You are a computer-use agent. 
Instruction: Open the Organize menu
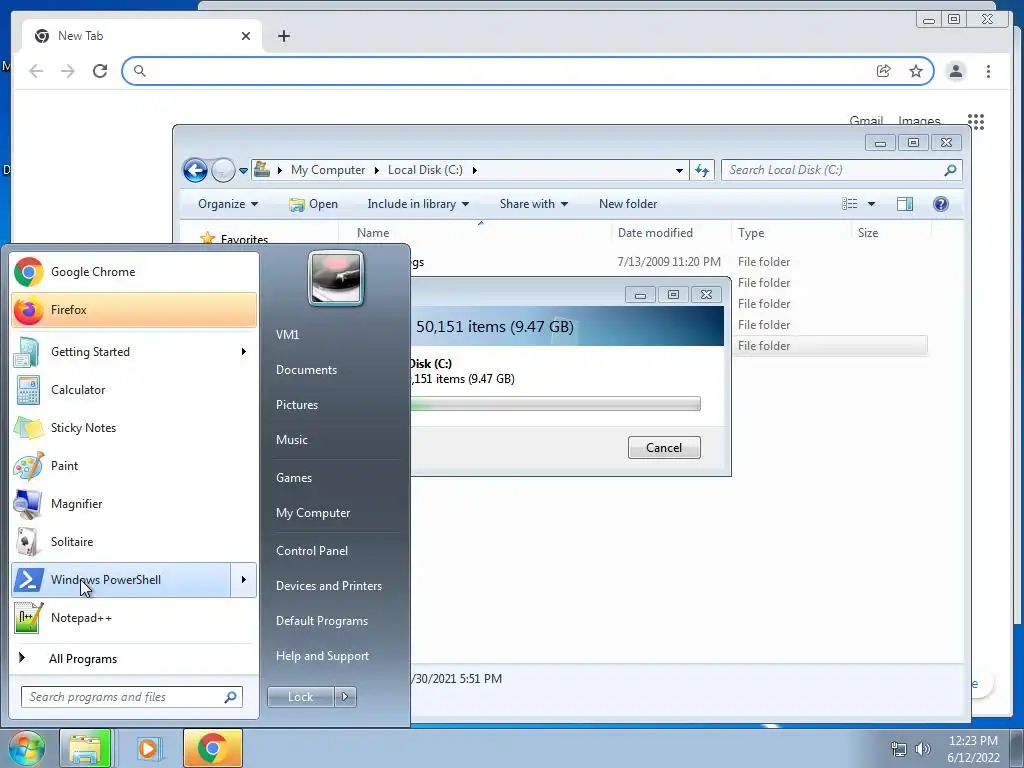228,204
